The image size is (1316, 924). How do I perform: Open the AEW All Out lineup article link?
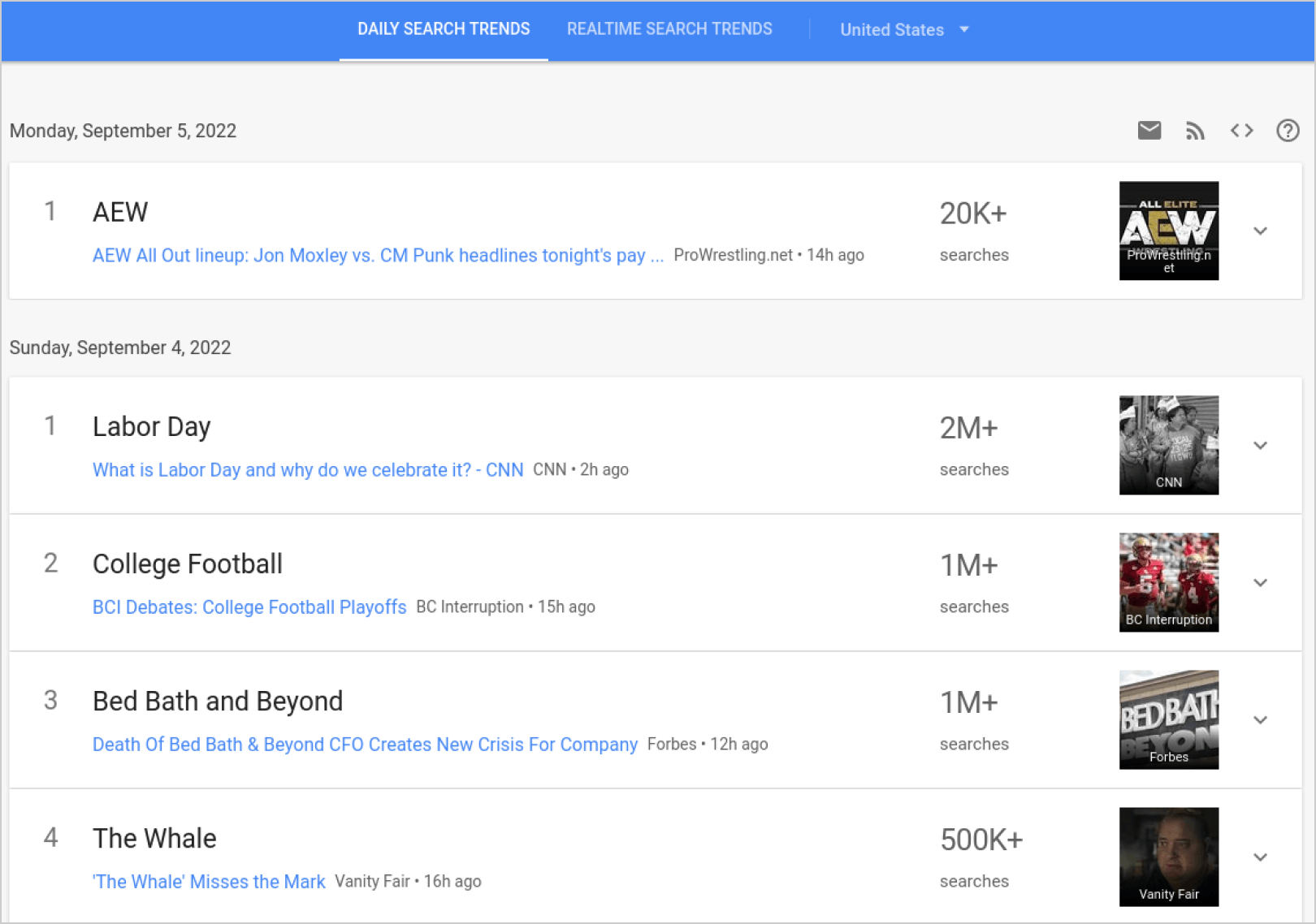tap(378, 256)
